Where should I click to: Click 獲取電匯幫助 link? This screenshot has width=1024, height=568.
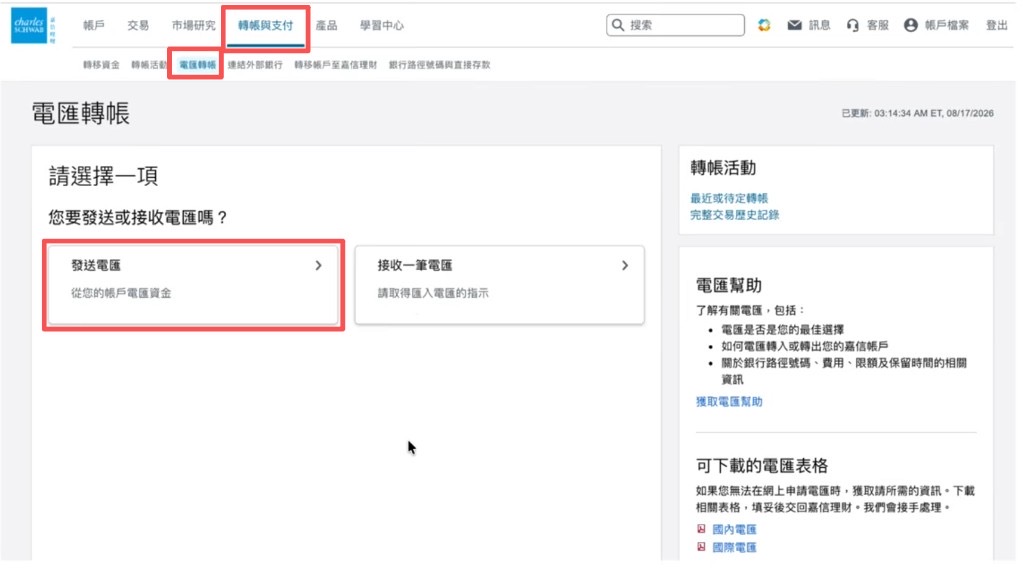click(729, 402)
